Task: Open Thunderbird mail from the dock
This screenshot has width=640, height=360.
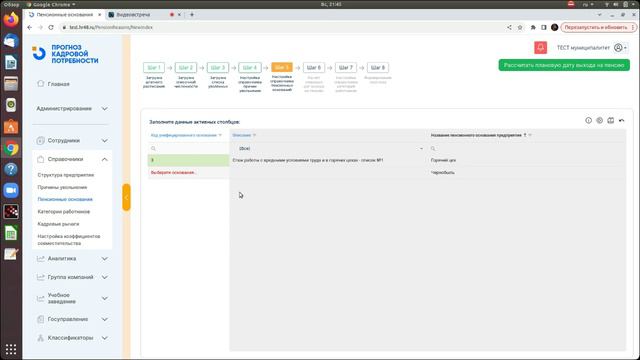Action: [11, 41]
